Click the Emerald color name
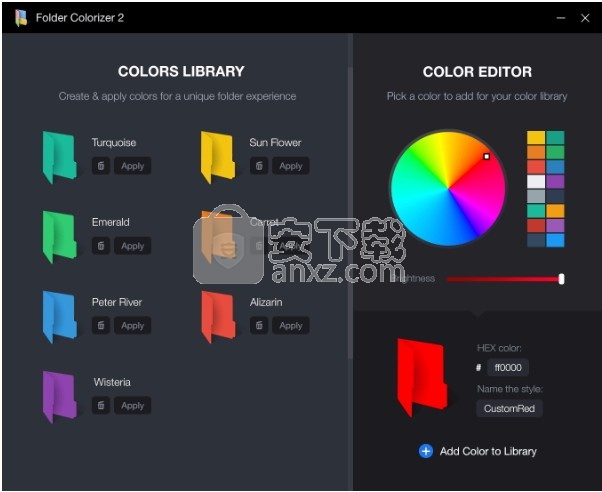 (111, 222)
